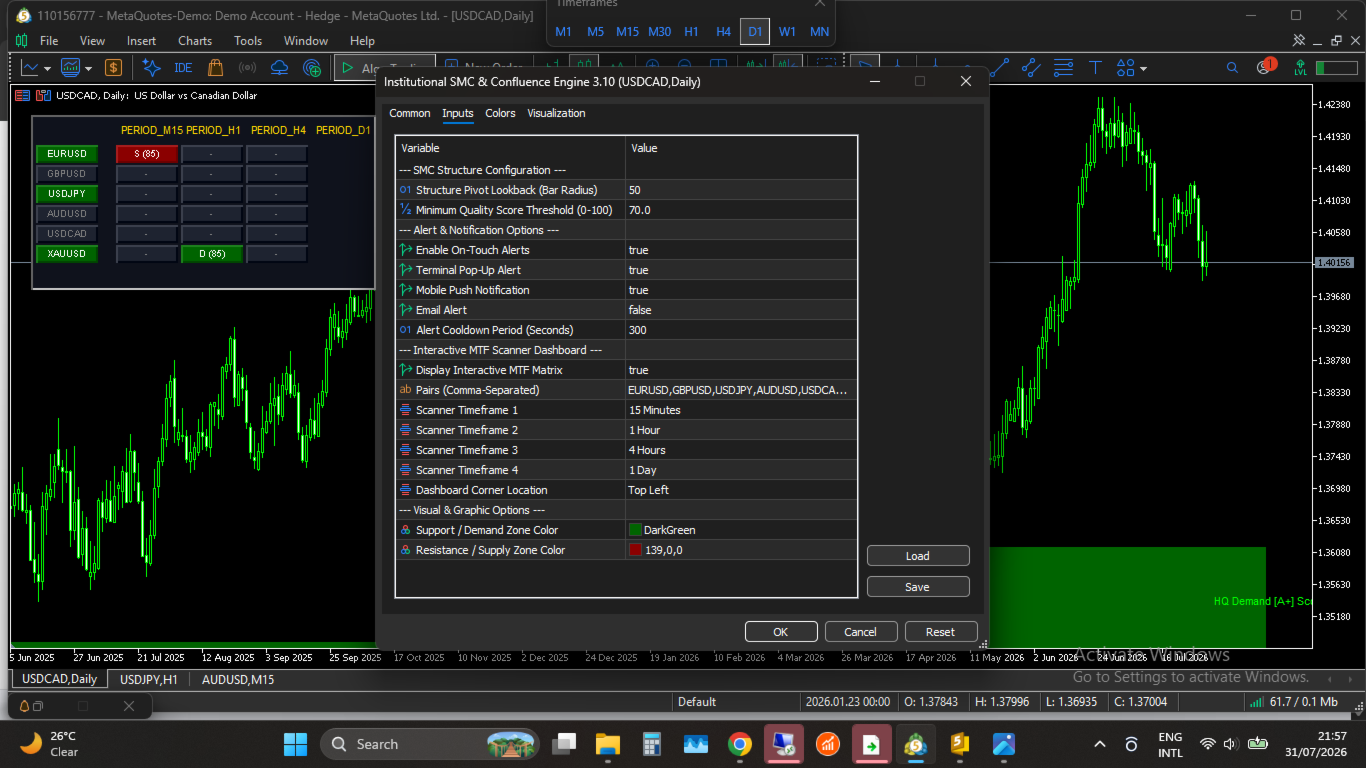Toggle the Email Alert false value
1366x768 pixels.
pos(741,310)
